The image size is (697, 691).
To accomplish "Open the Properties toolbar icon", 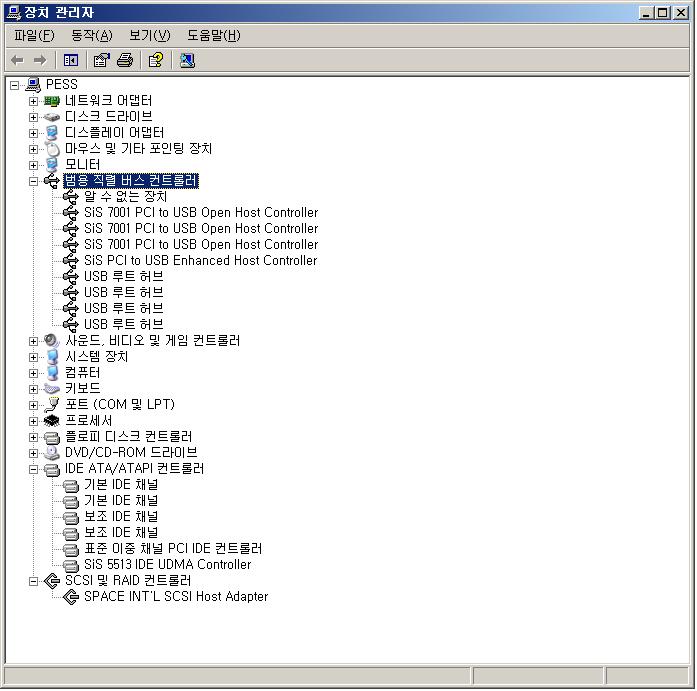I will click(x=101, y=60).
